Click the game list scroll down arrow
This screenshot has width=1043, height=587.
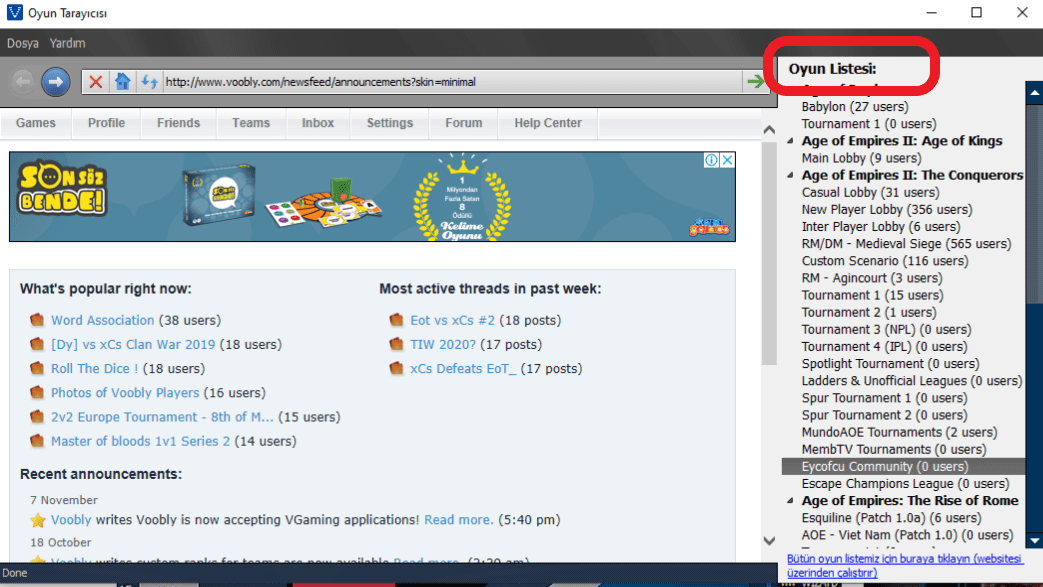click(1034, 541)
